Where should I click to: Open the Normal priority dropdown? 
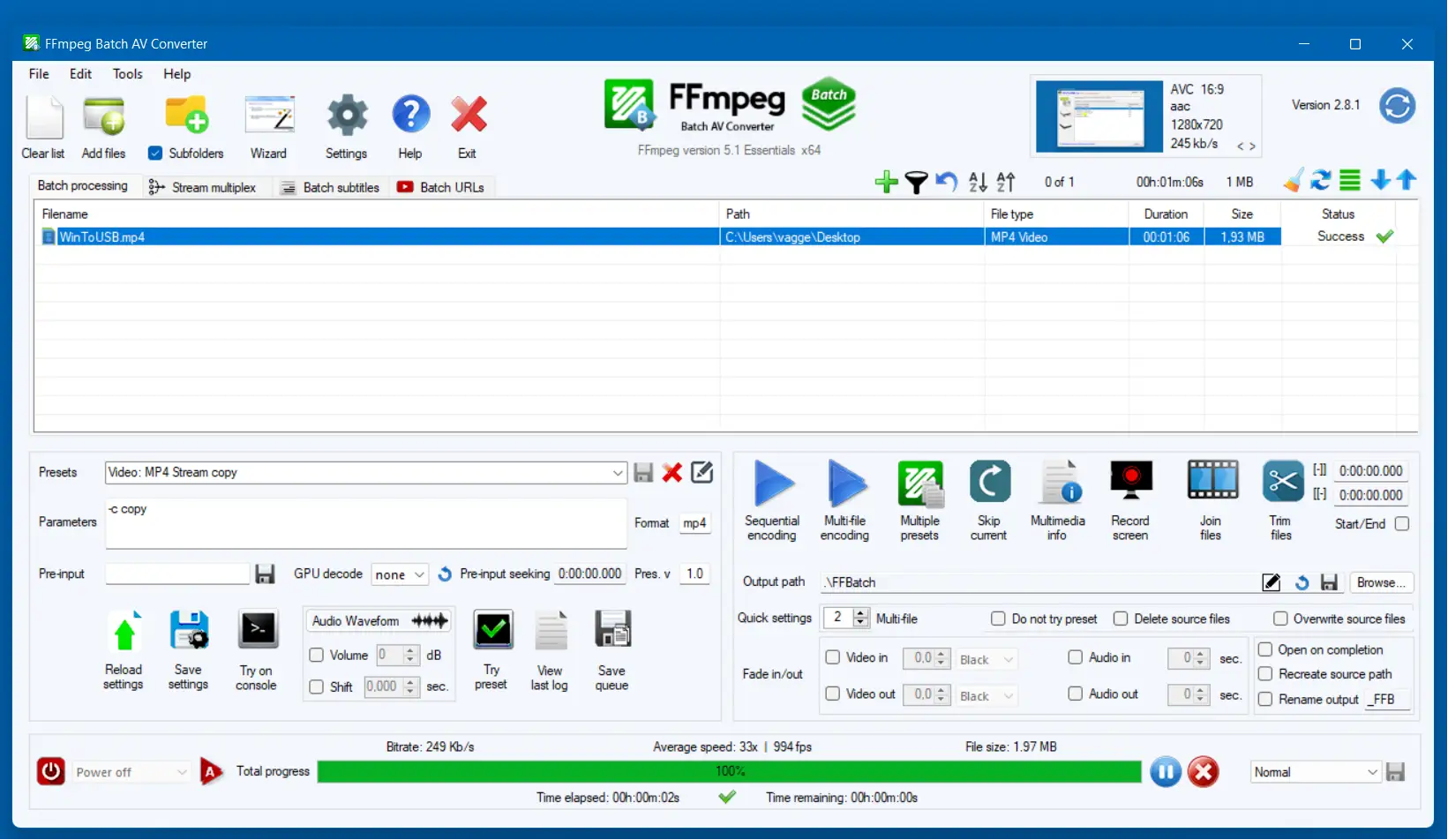click(1316, 773)
